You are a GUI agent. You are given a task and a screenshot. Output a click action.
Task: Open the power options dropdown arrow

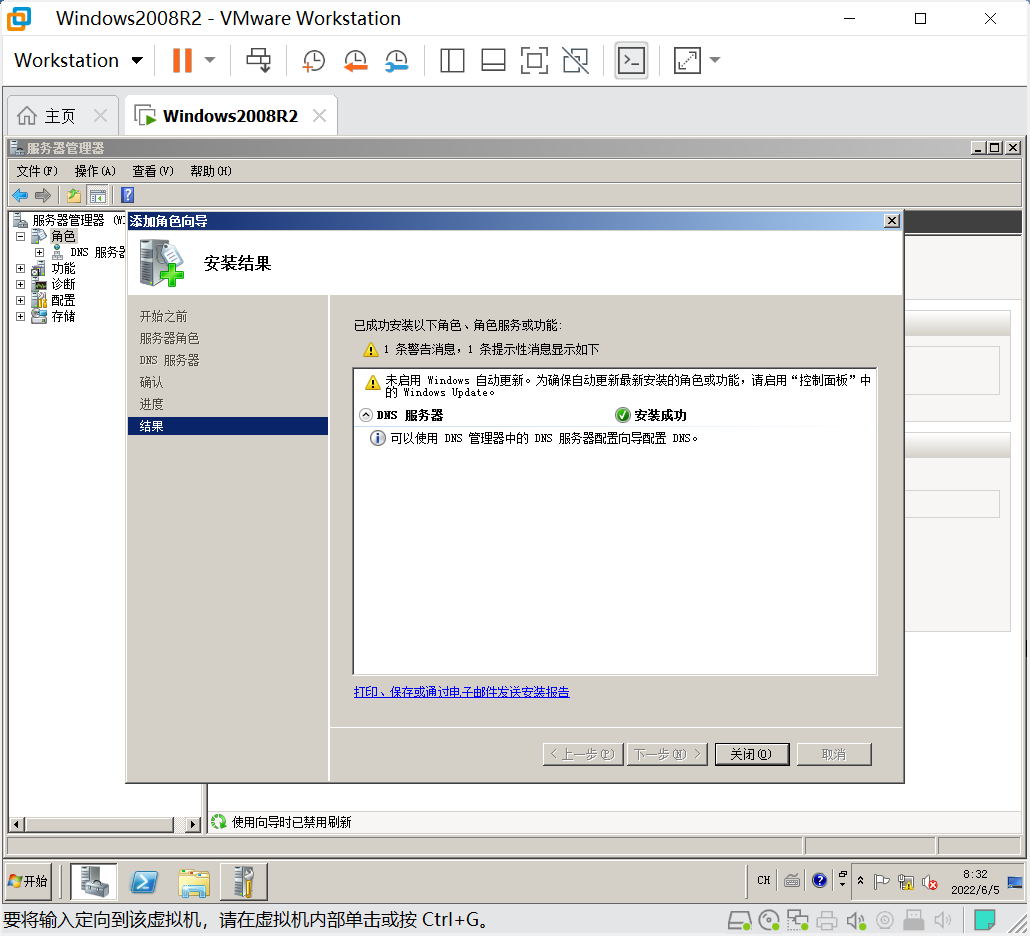coord(210,60)
